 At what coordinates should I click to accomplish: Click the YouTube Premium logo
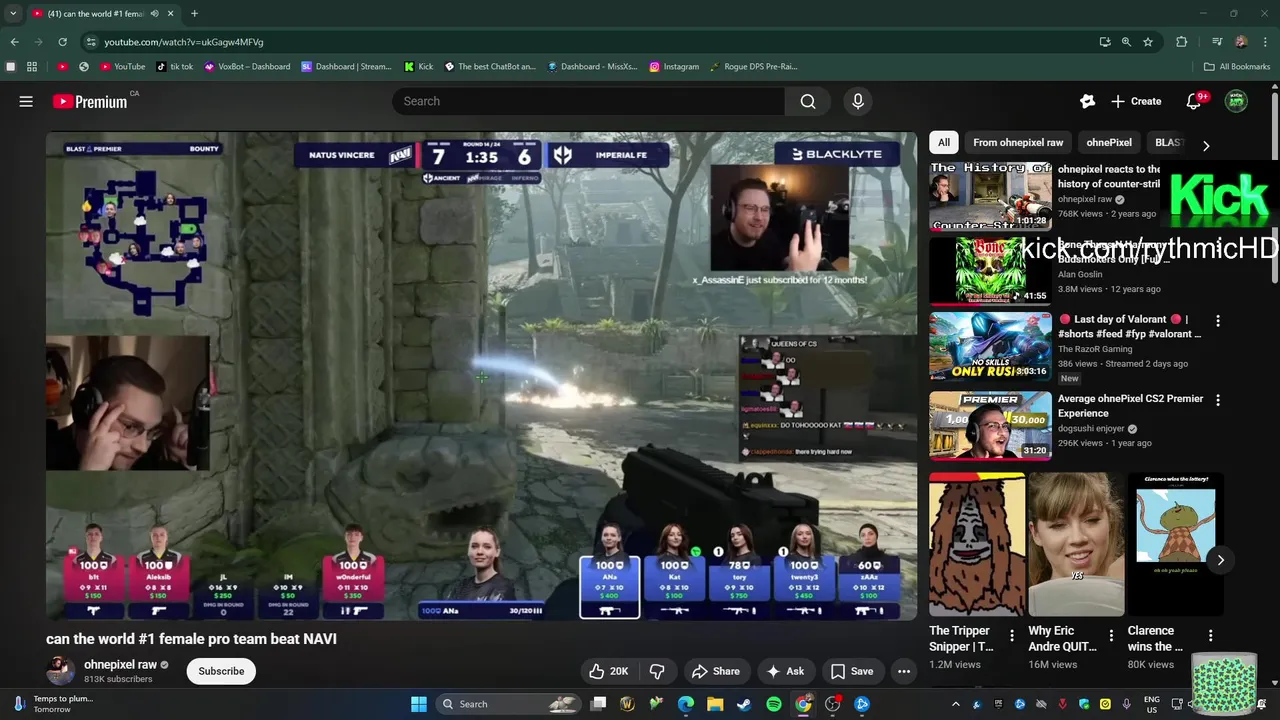coord(90,101)
